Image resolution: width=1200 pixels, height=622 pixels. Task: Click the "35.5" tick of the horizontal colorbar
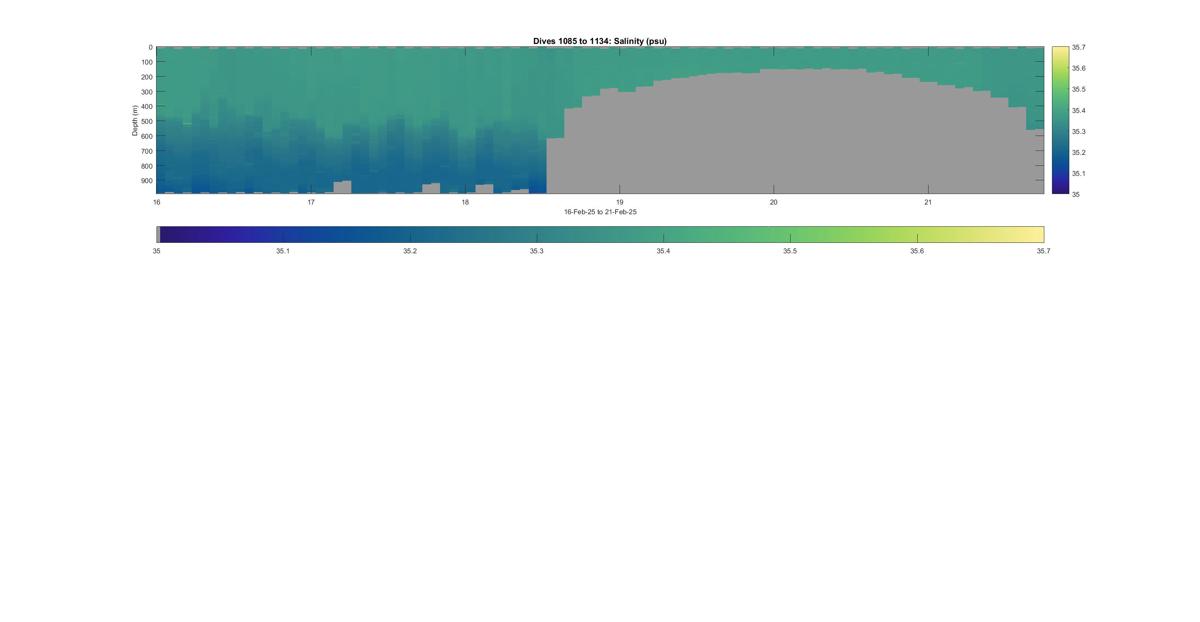[x=790, y=251]
